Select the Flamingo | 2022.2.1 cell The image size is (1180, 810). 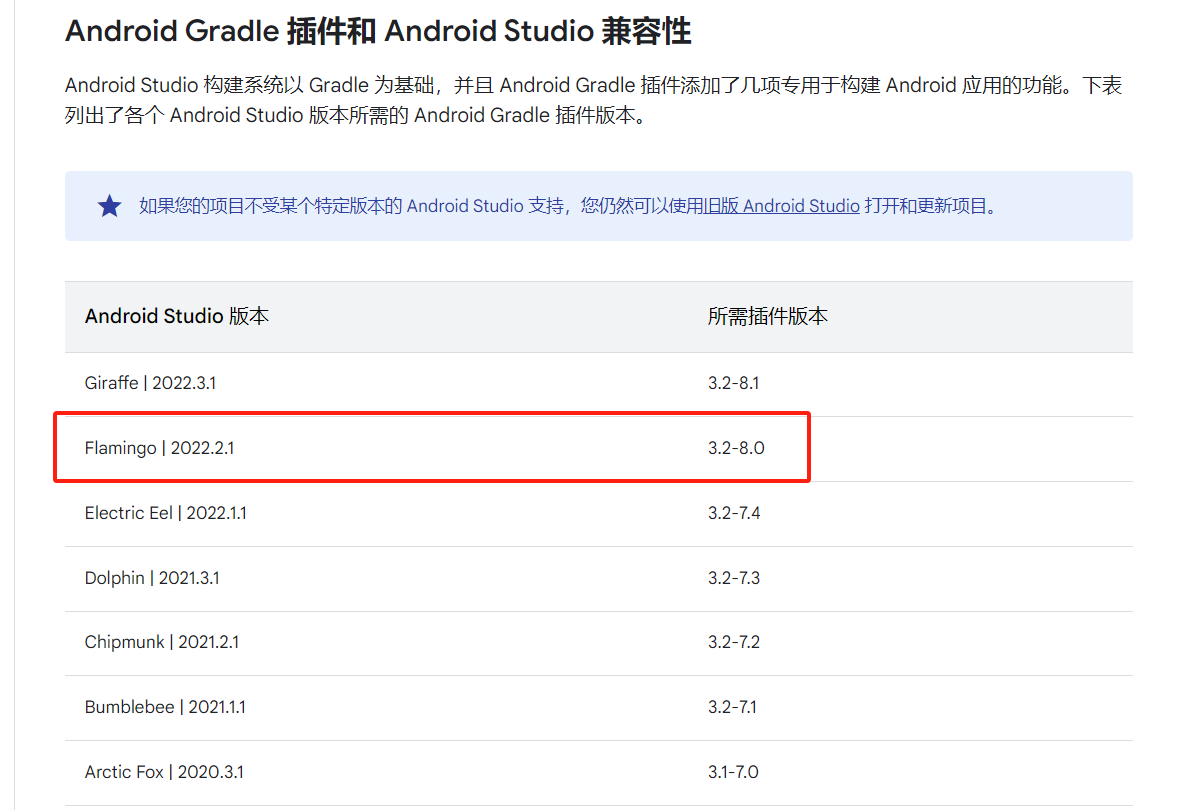[x=160, y=448]
